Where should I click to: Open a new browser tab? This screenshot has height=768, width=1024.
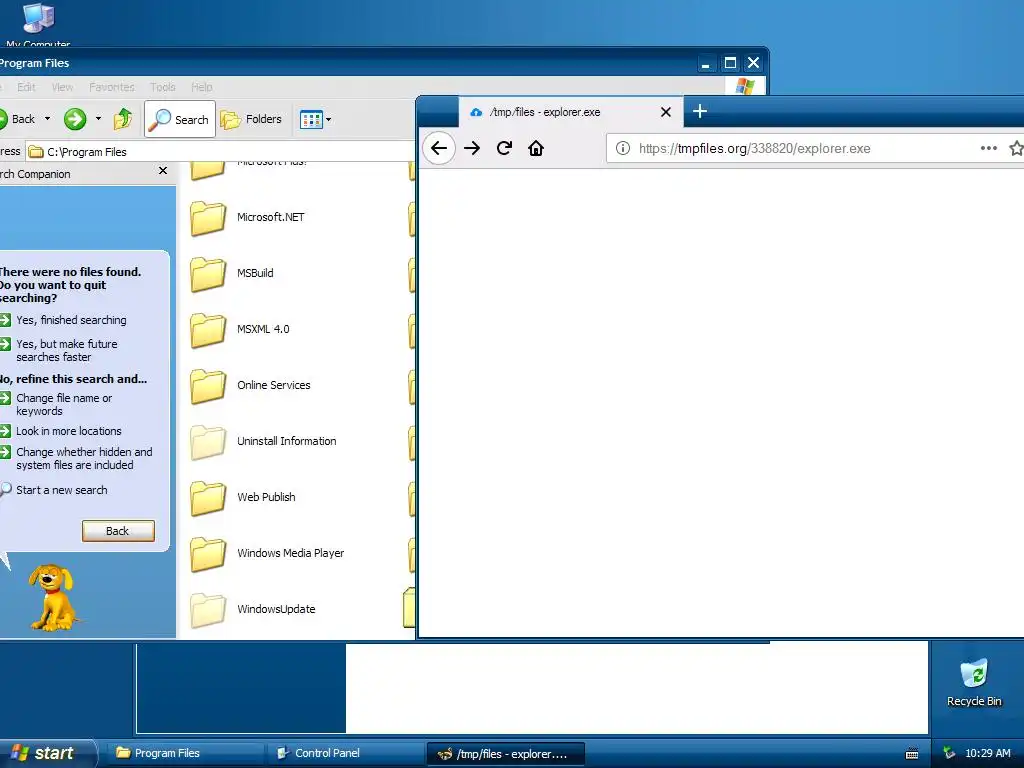click(x=699, y=111)
